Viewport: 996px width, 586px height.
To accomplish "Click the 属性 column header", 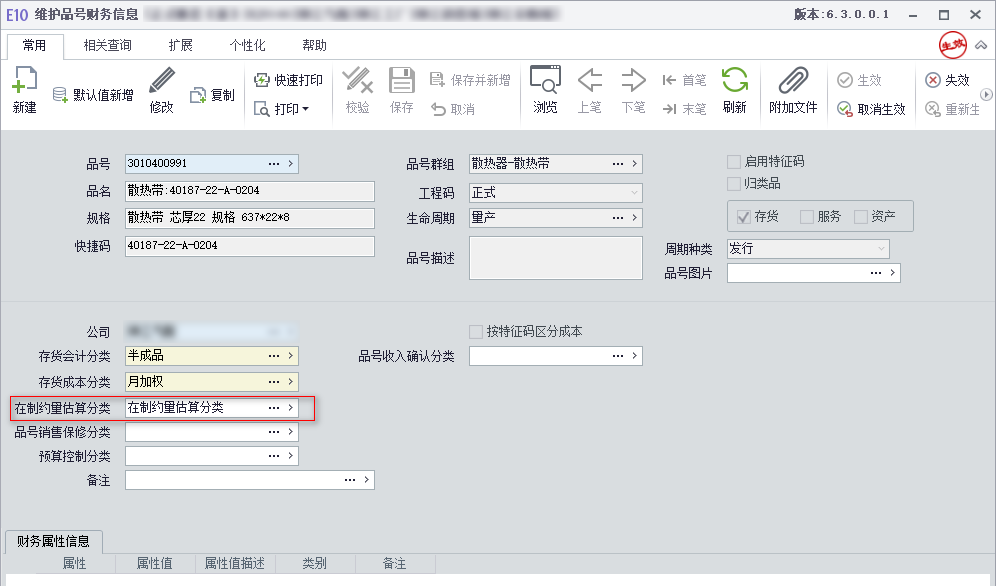I will coord(74,563).
